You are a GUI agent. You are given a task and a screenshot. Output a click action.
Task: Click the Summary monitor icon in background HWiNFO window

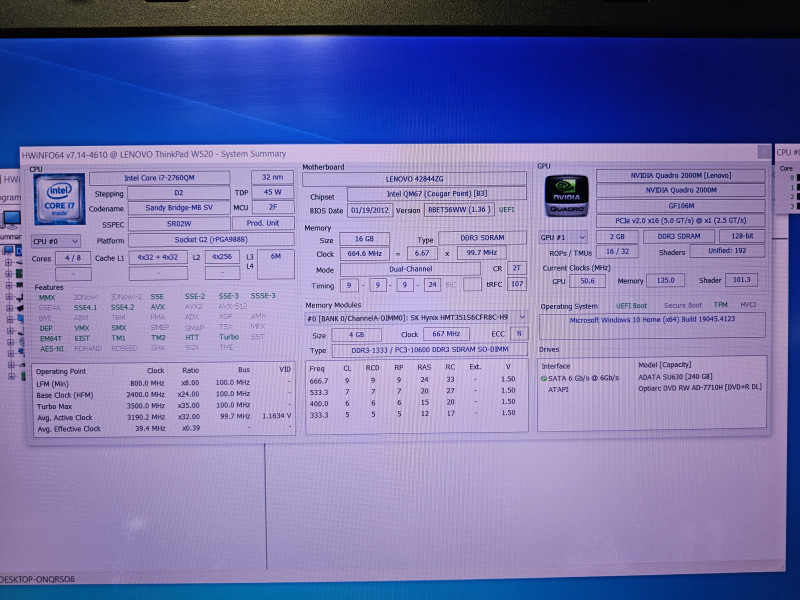click(x=11, y=220)
